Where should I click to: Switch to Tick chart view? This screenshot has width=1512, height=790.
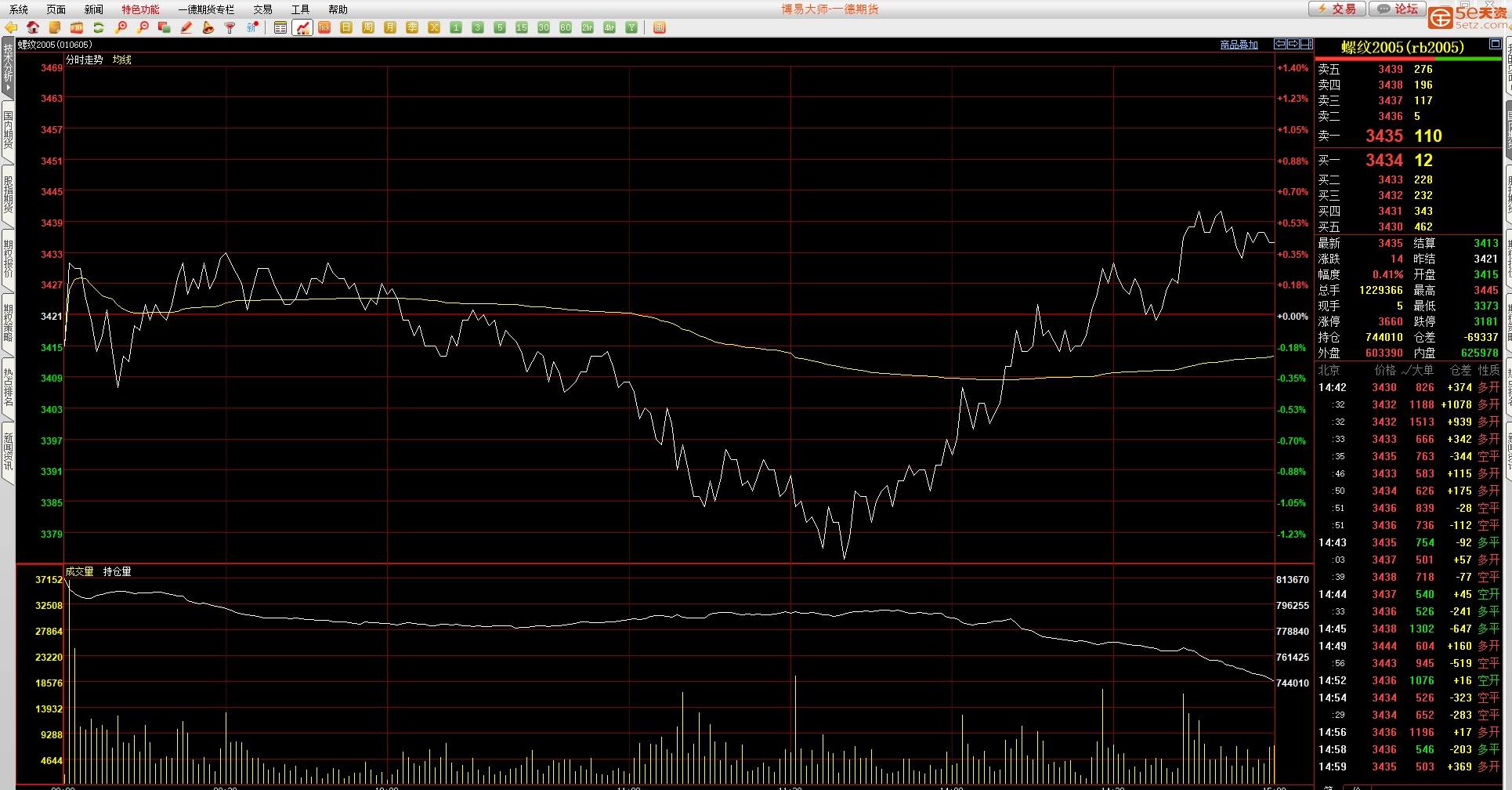pos(324,27)
